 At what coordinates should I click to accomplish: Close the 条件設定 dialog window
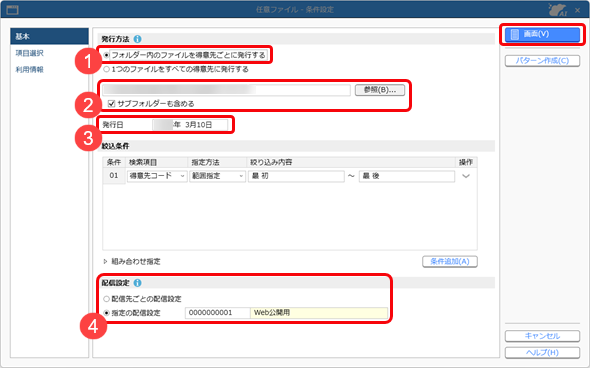pos(578,10)
